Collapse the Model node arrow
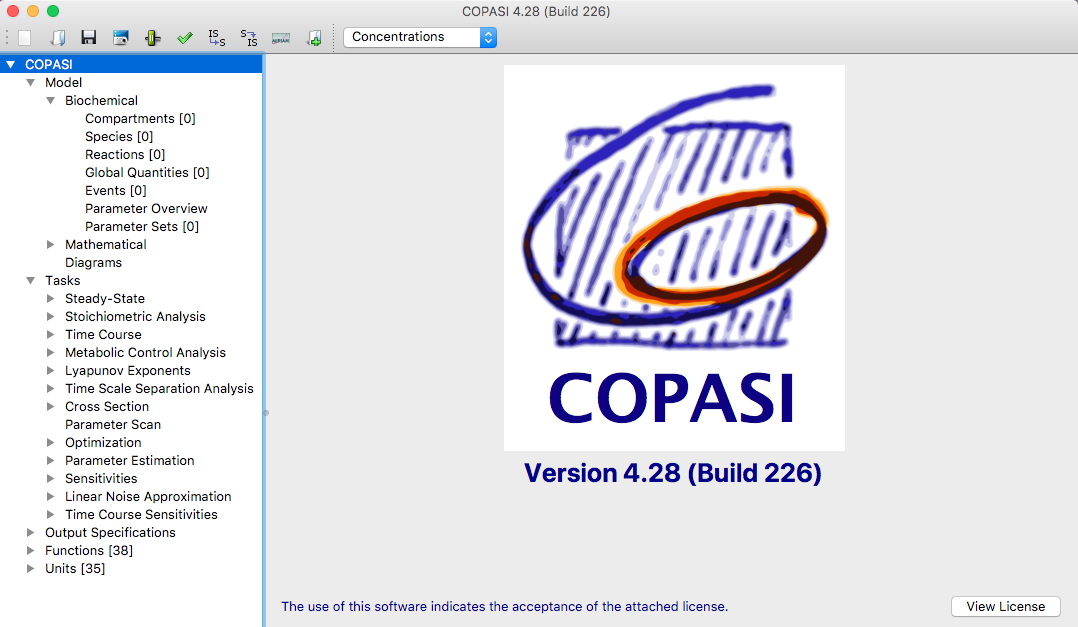 [x=30, y=82]
